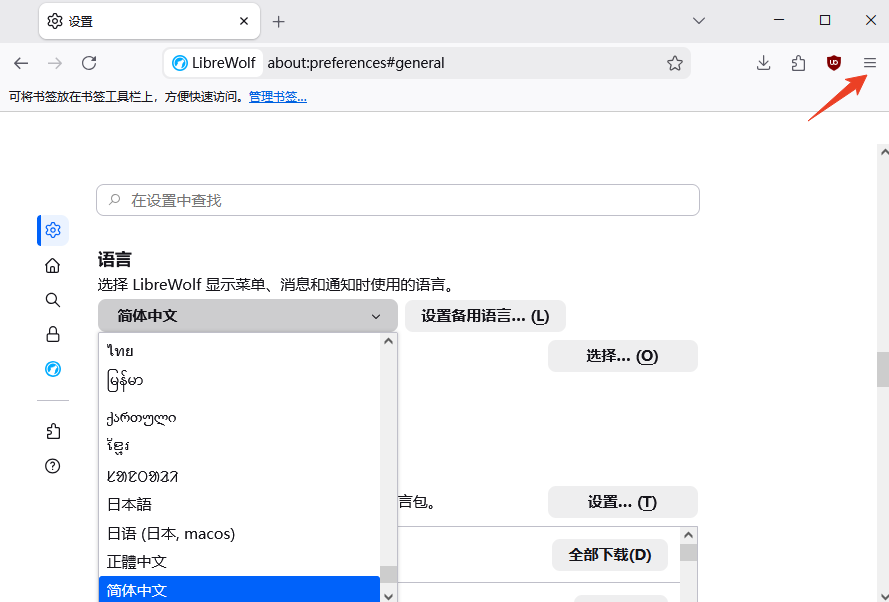
Task: Open Privacy & Security lock category
Action: click(x=53, y=334)
